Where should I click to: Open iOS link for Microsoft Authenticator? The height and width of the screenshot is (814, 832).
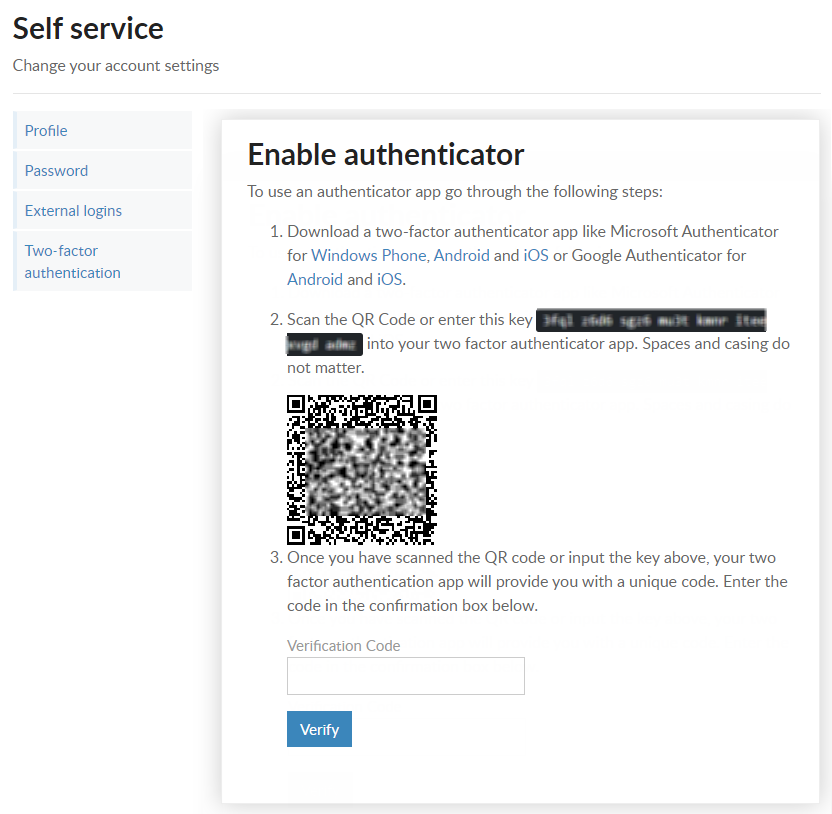click(536, 255)
